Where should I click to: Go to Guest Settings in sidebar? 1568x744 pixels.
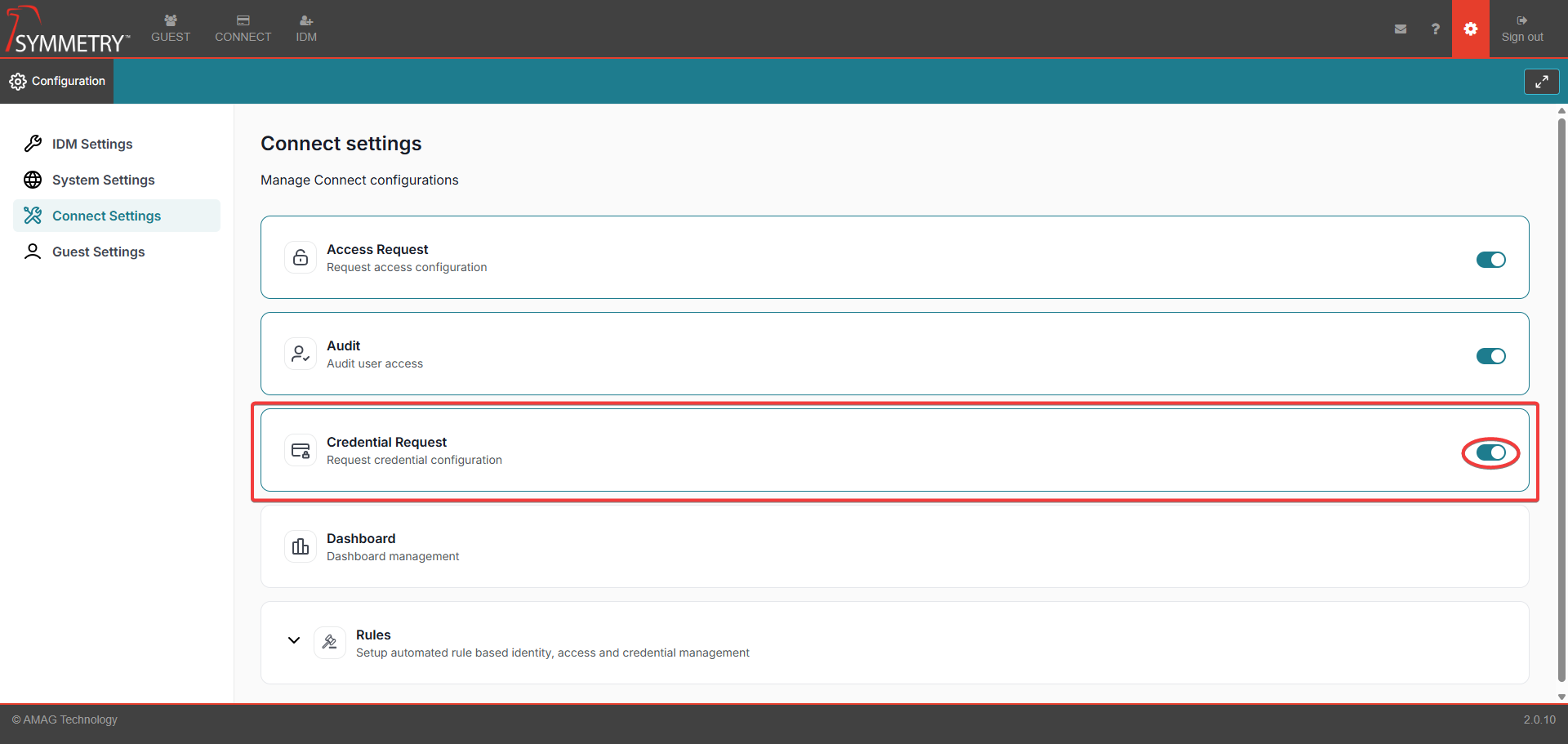[x=98, y=252]
